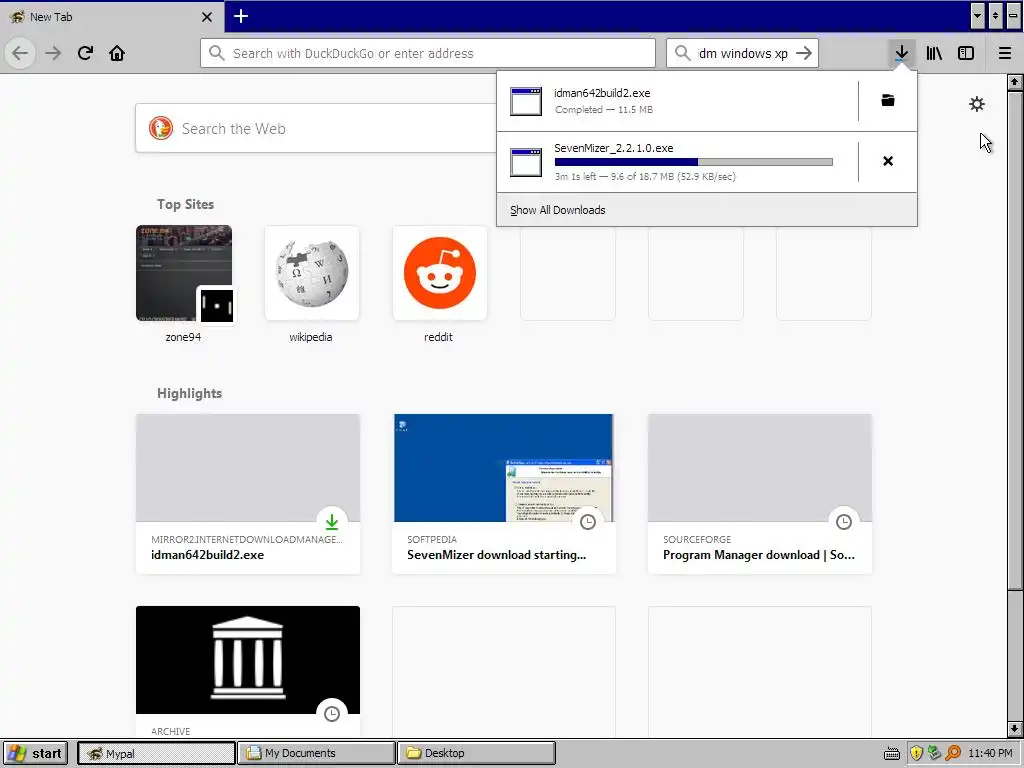Click green download badge on idman card
Viewport: 1024px width, 768px height.
point(332,521)
